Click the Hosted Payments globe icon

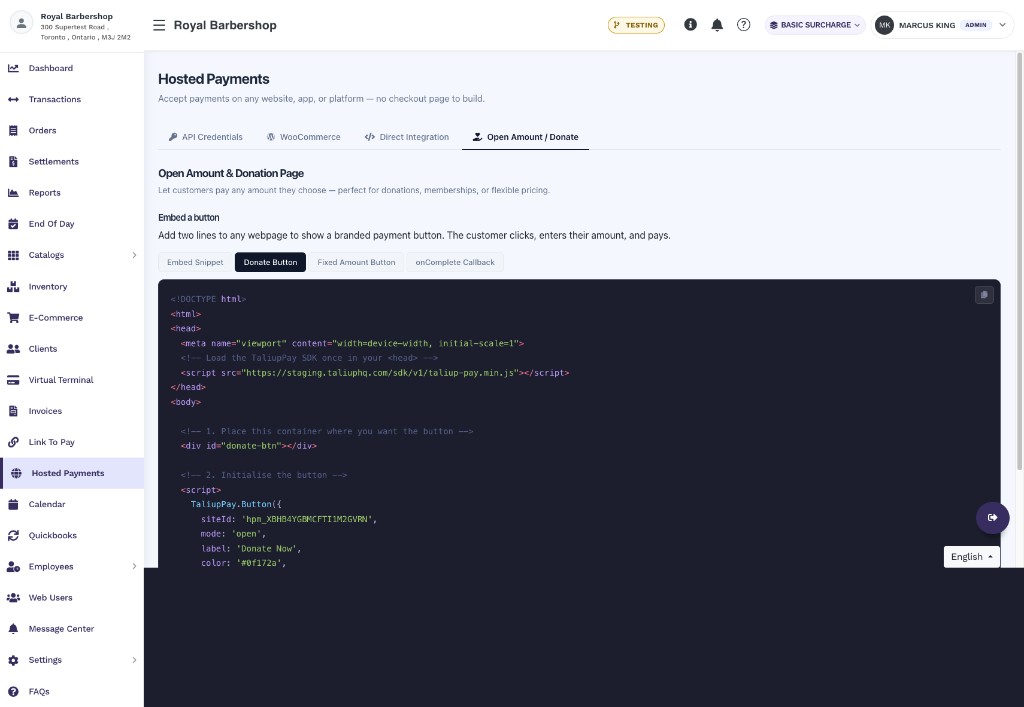pyautogui.click(x=16, y=473)
